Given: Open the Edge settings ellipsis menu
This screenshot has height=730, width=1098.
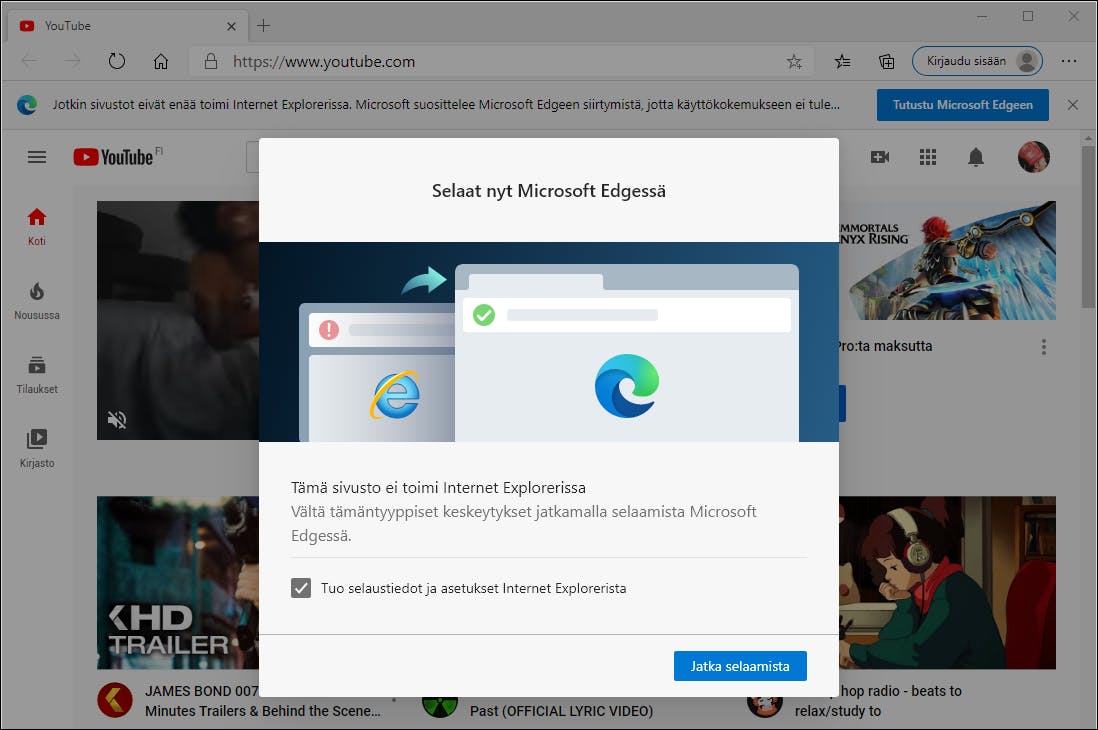Looking at the screenshot, I should (1069, 62).
